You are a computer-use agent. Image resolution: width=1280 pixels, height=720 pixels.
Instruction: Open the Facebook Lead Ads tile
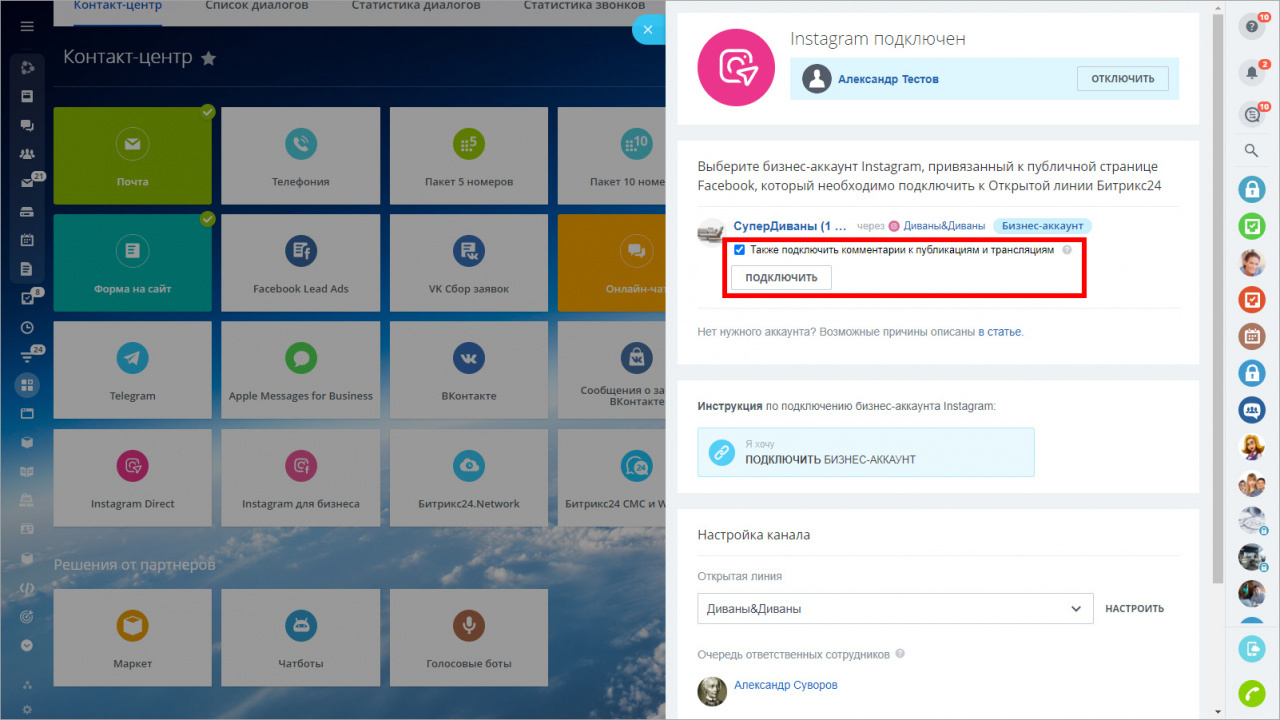(x=300, y=263)
